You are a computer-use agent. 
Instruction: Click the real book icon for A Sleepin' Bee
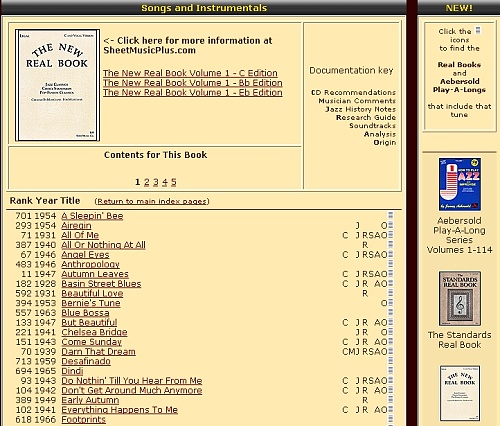pyautogui.click(x=391, y=216)
